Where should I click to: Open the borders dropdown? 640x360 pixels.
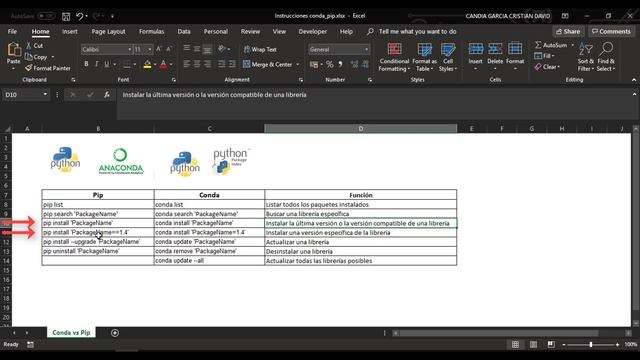coord(135,64)
